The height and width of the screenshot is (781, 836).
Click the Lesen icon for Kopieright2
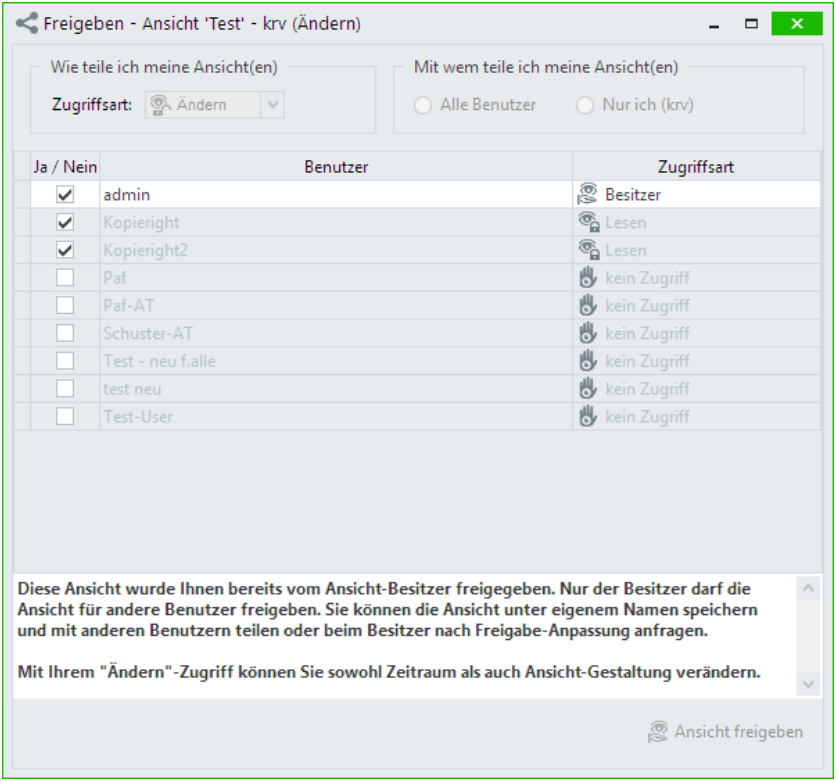[x=588, y=250]
